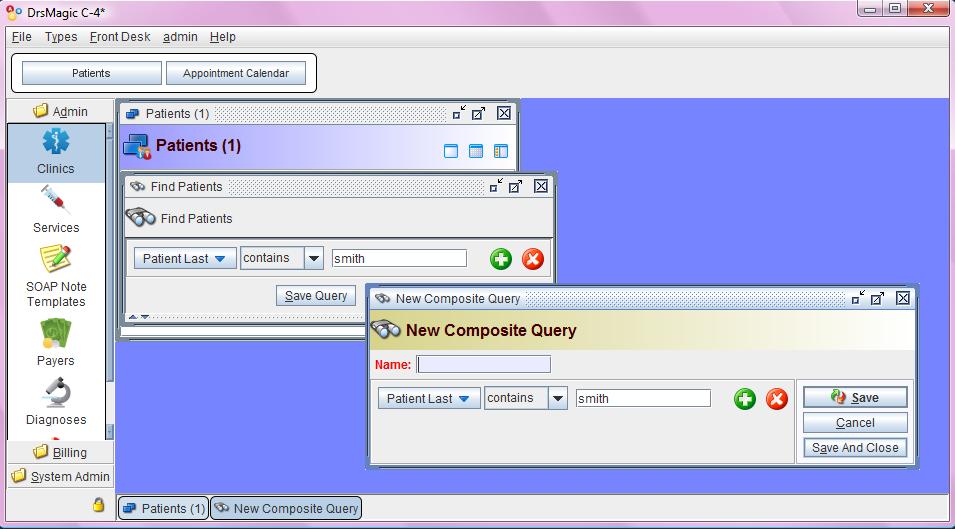955x529 pixels.
Task: Remove the criterion row in Find Patients
Action: [532, 259]
